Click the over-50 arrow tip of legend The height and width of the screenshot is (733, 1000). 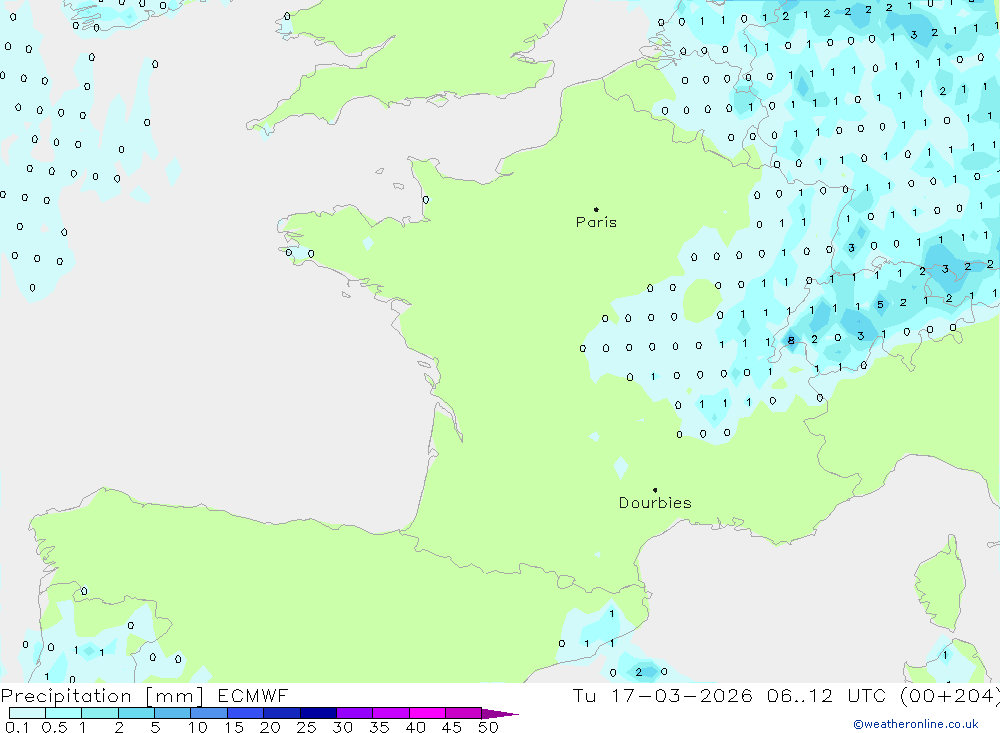[500, 714]
